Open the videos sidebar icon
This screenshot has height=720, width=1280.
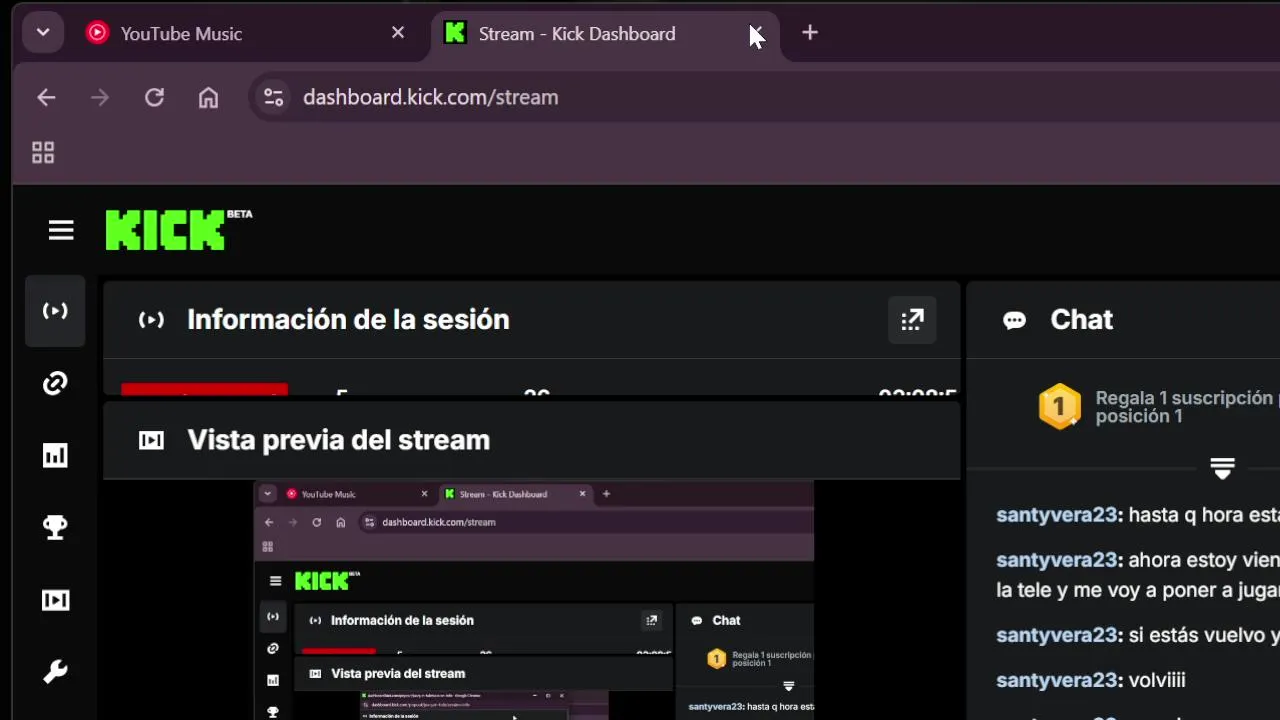[x=55, y=600]
